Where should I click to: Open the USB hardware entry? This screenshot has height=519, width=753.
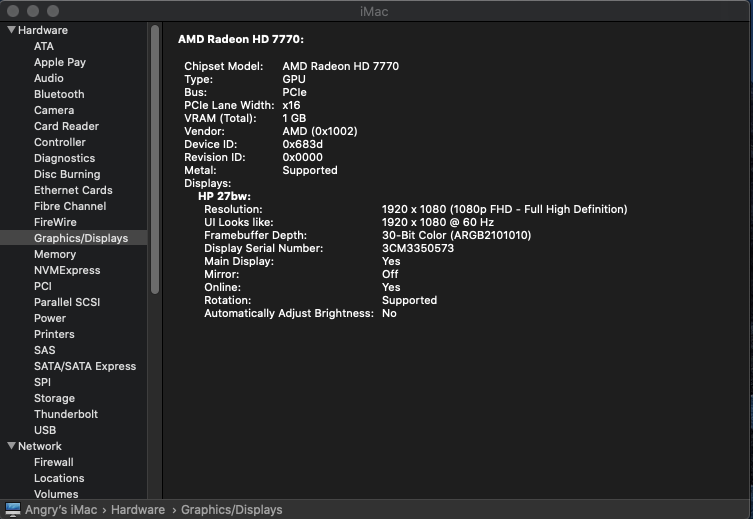click(x=45, y=430)
